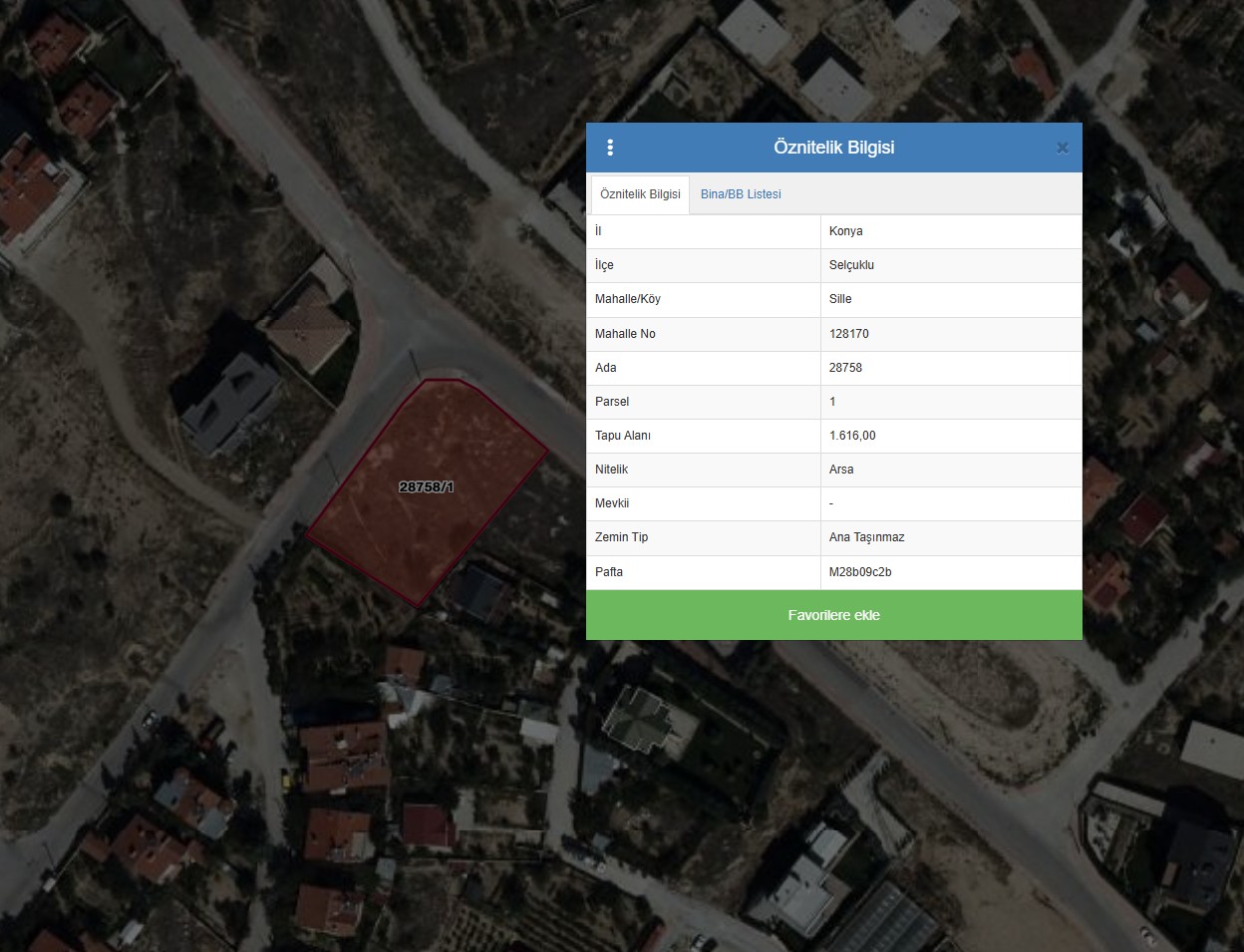Viewport: 1244px width, 952px height.
Task: Close the Öznitelik Bilgisi panel
Action: (x=1063, y=148)
